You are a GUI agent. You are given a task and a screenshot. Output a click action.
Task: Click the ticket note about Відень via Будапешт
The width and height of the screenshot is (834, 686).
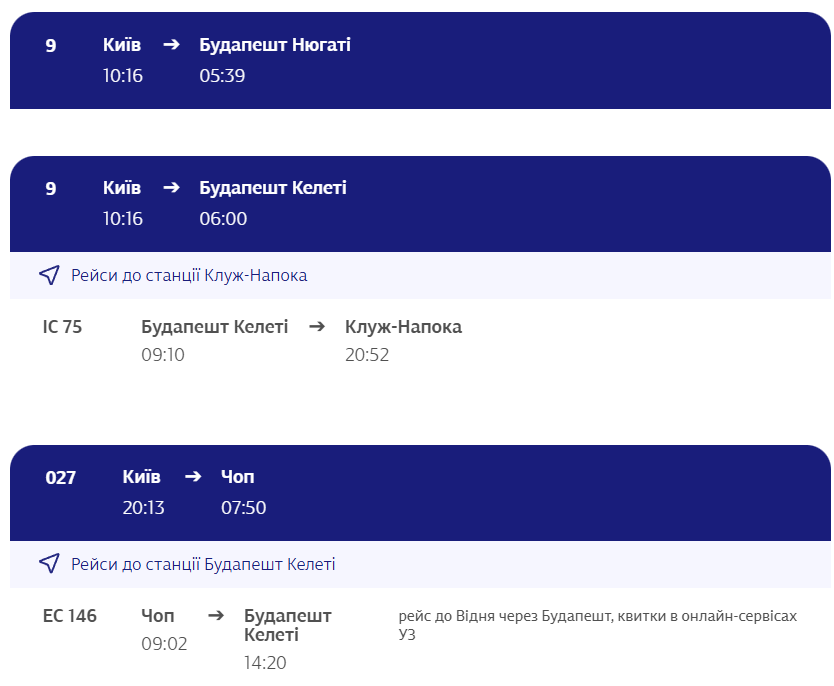[x=597, y=625]
